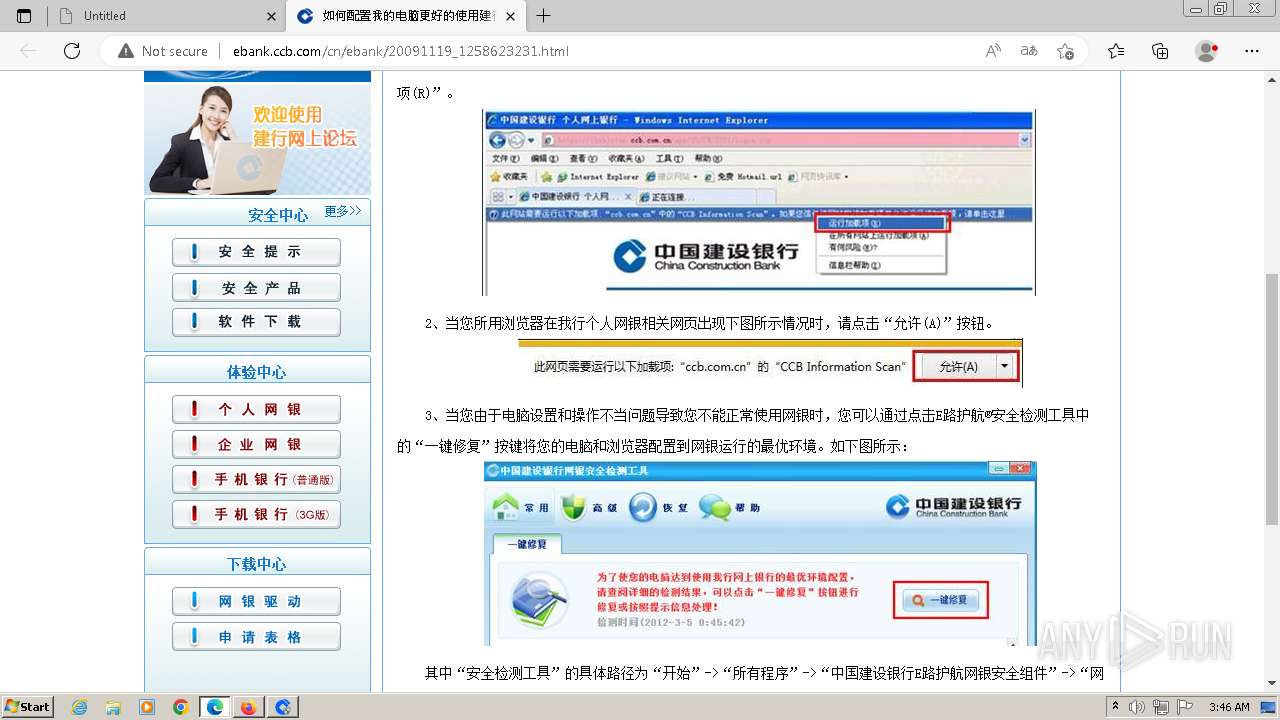
Task: Switch to the Untitled tab
Action: [x=166, y=16]
